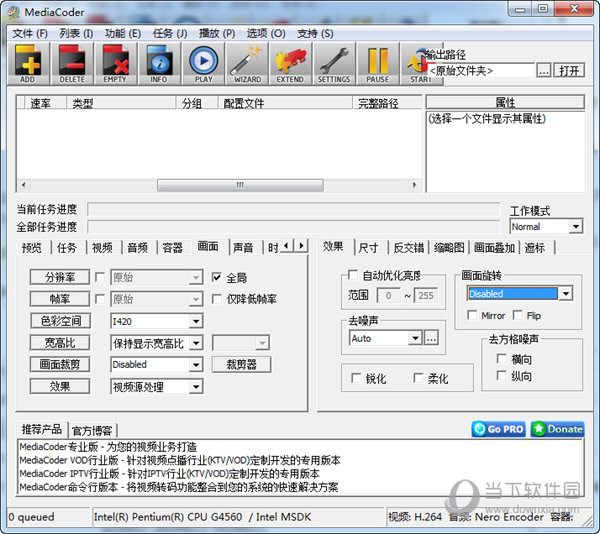Uncheck the 全局 checkbox
Viewport: 600px width, 534px height.
217,277
